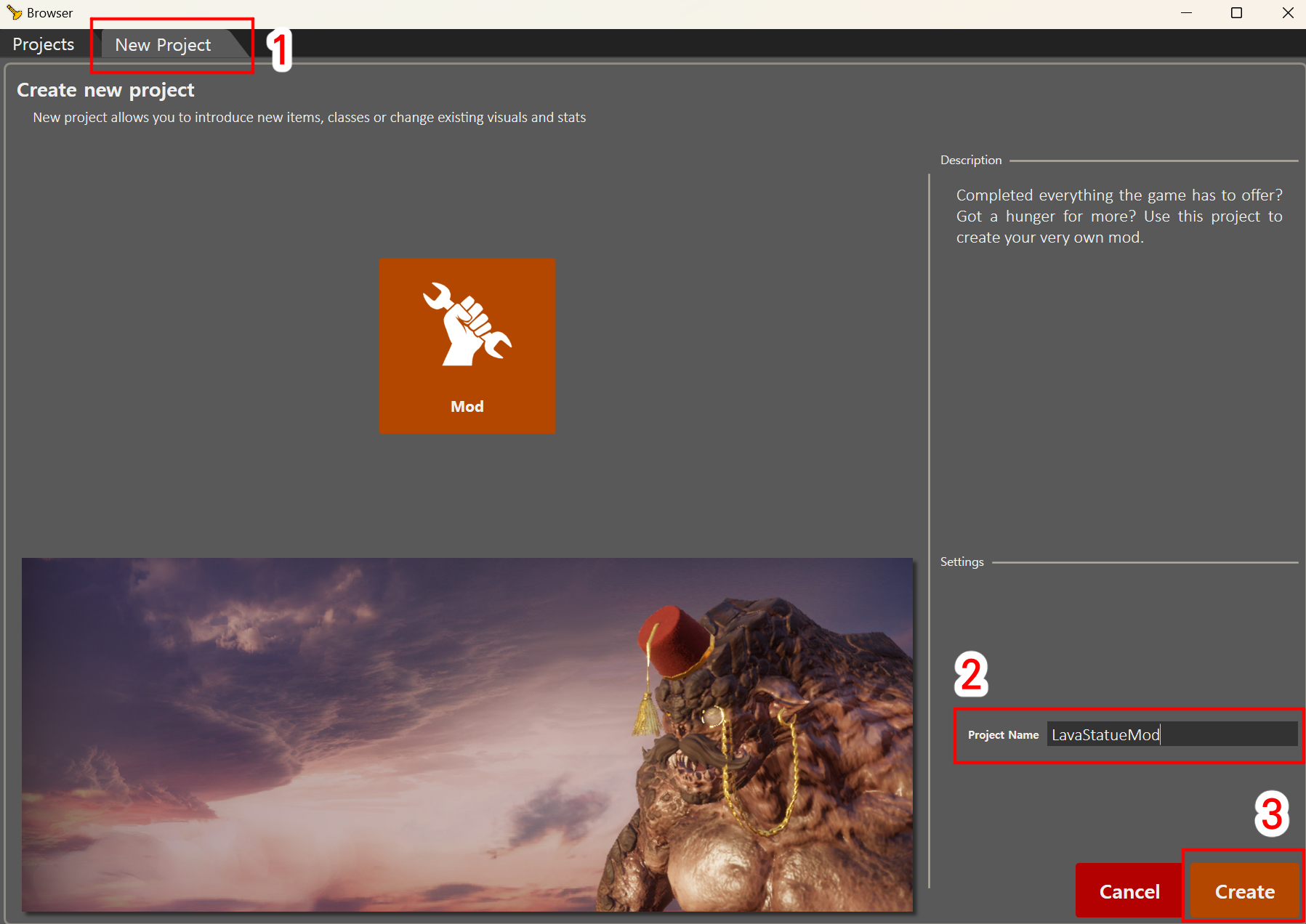Choose the Mod project template tile
Image resolution: width=1306 pixels, height=924 pixels.
click(x=467, y=346)
